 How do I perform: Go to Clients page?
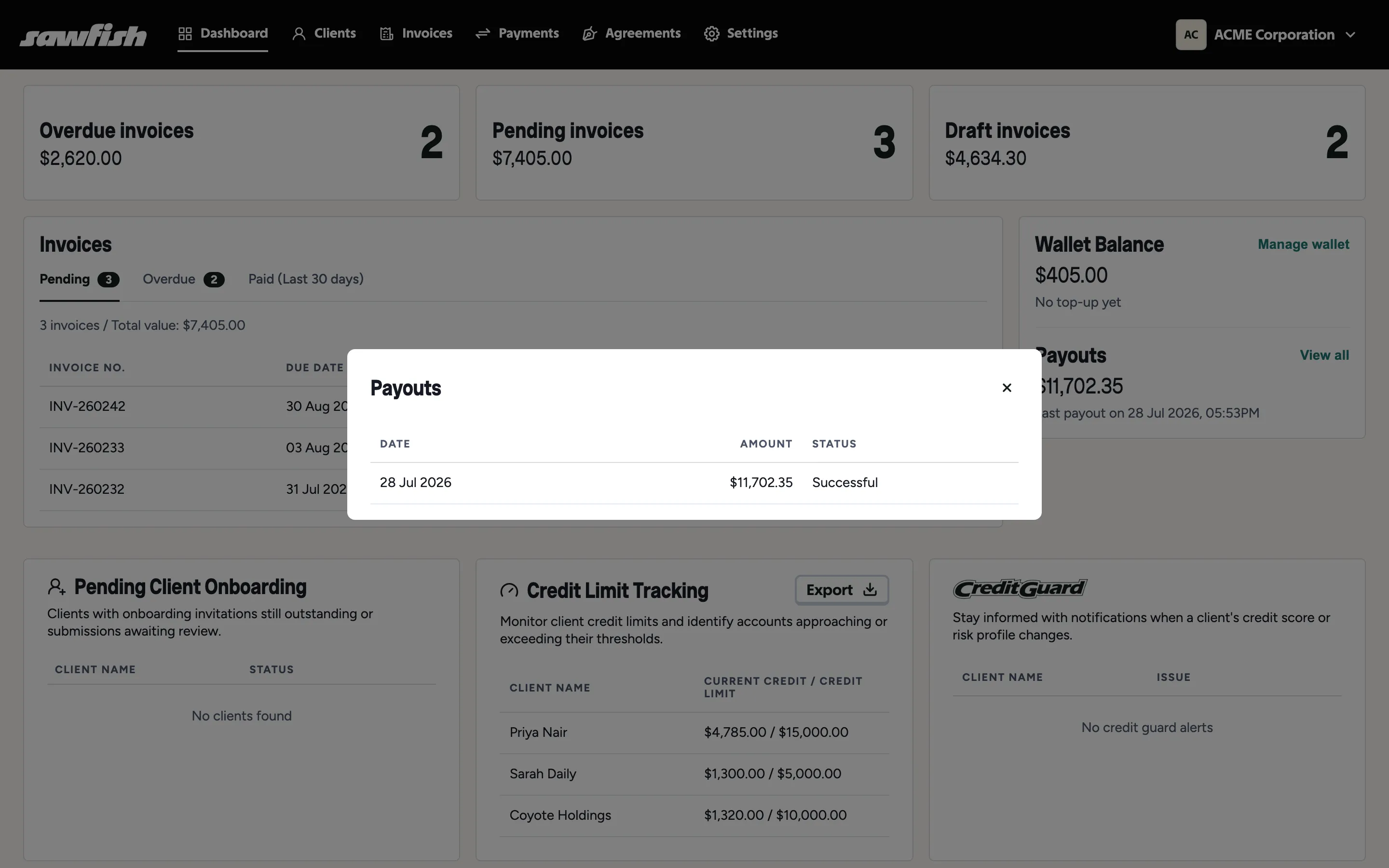point(324,34)
